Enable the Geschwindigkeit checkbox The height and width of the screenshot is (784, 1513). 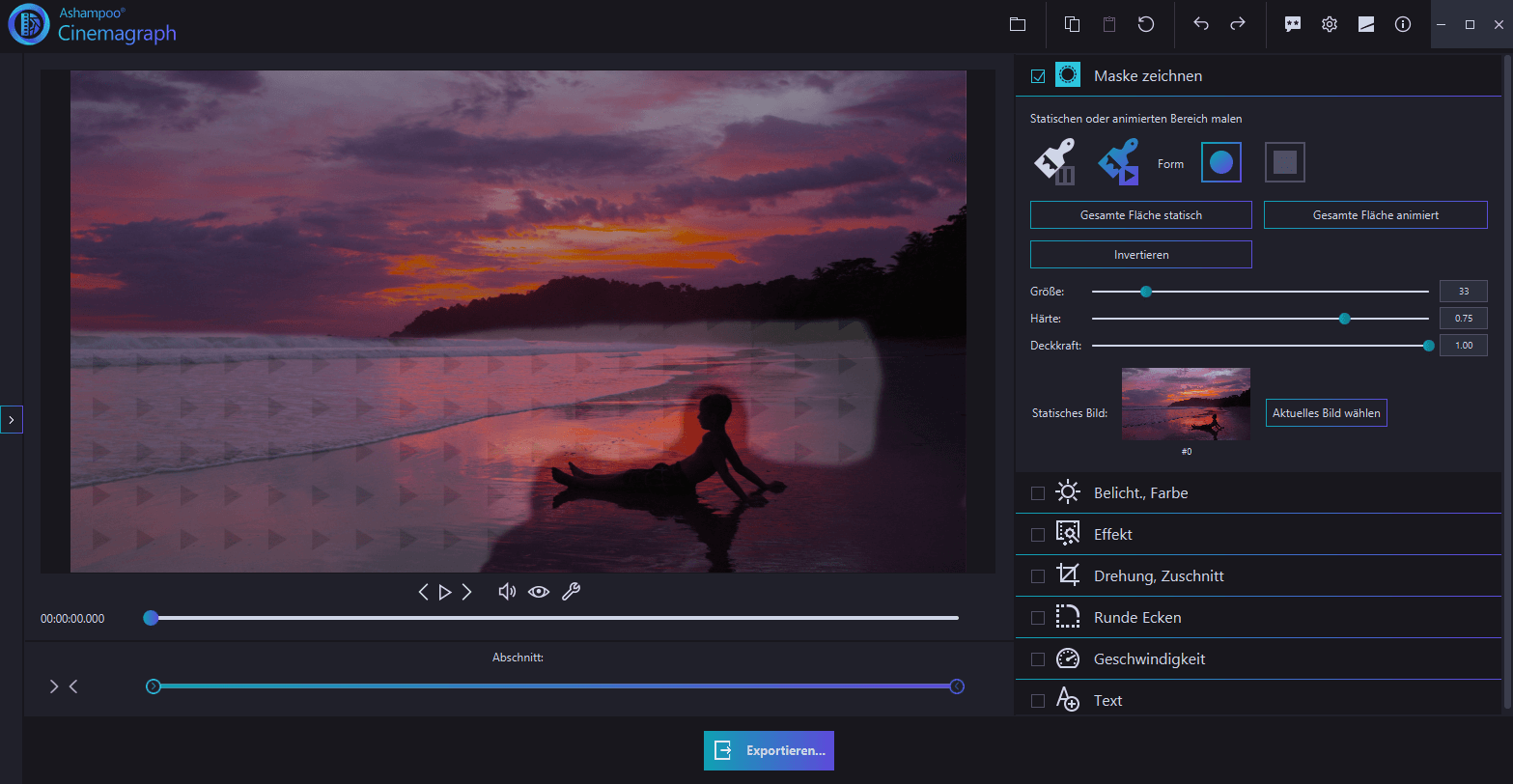coord(1038,658)
